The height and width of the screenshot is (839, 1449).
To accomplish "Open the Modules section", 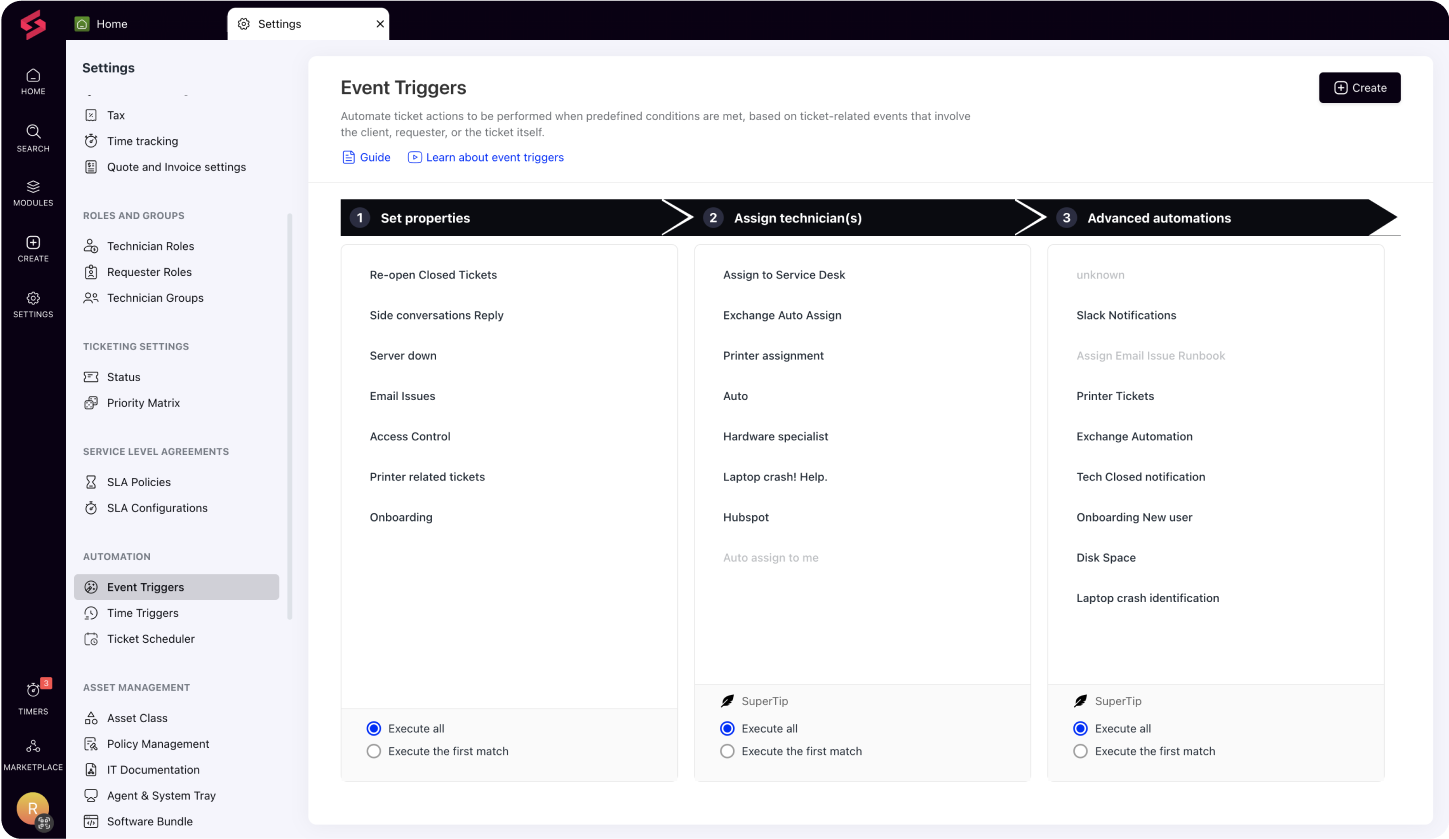I will pos(32,191).
